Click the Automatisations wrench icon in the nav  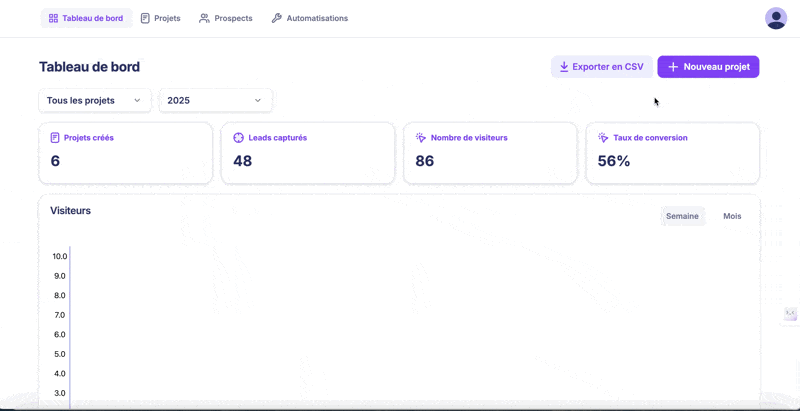point(277,18)
